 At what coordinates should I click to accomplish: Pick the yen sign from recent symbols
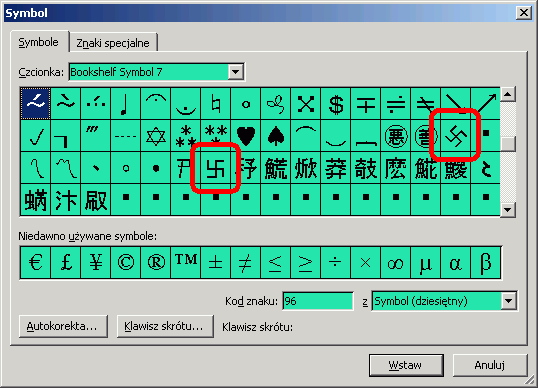[96, 262]
